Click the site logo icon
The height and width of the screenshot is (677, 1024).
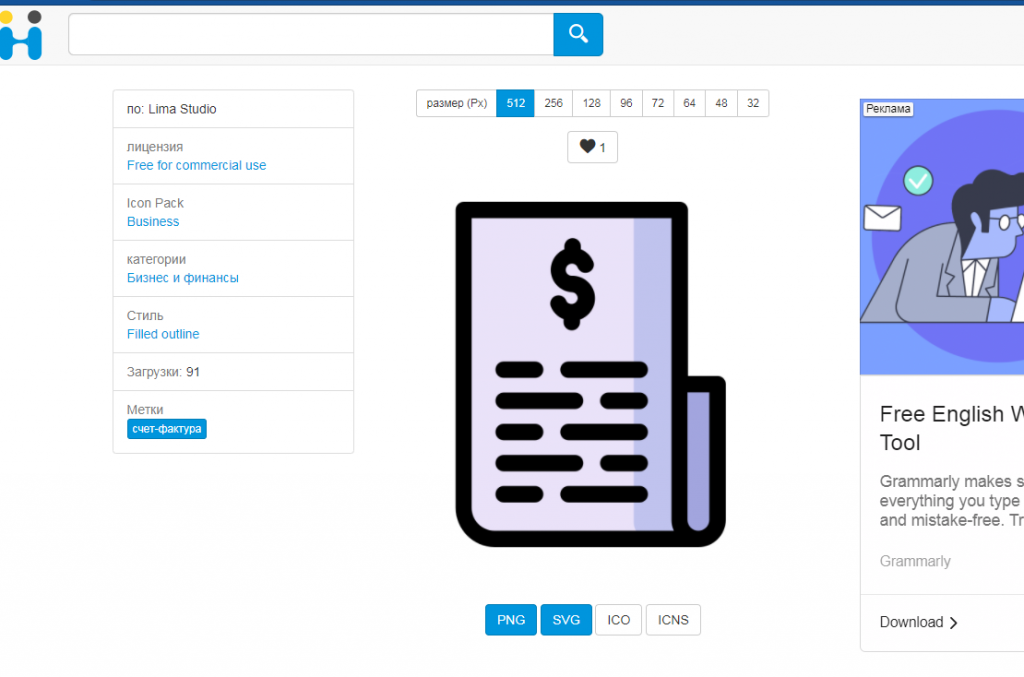tap(21, 36)
